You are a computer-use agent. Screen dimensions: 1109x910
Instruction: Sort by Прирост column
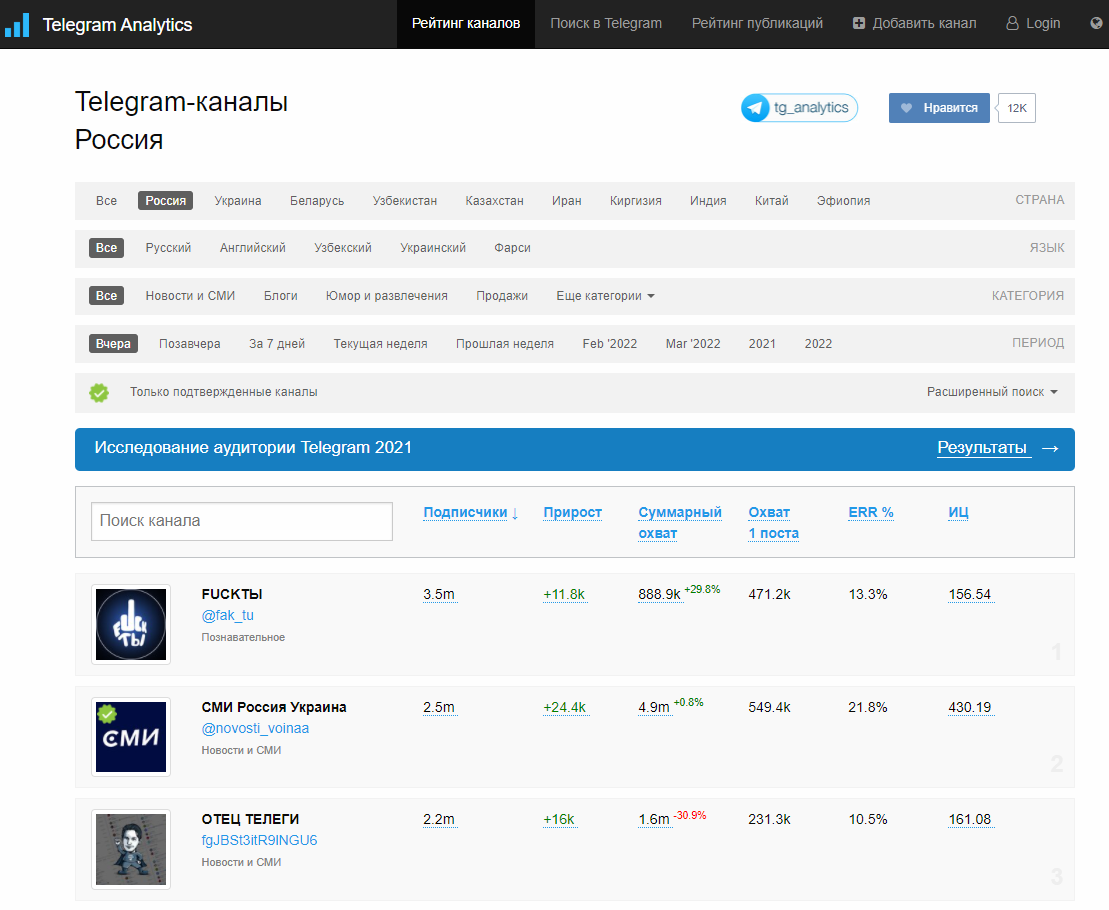click(x=572, y=513)
